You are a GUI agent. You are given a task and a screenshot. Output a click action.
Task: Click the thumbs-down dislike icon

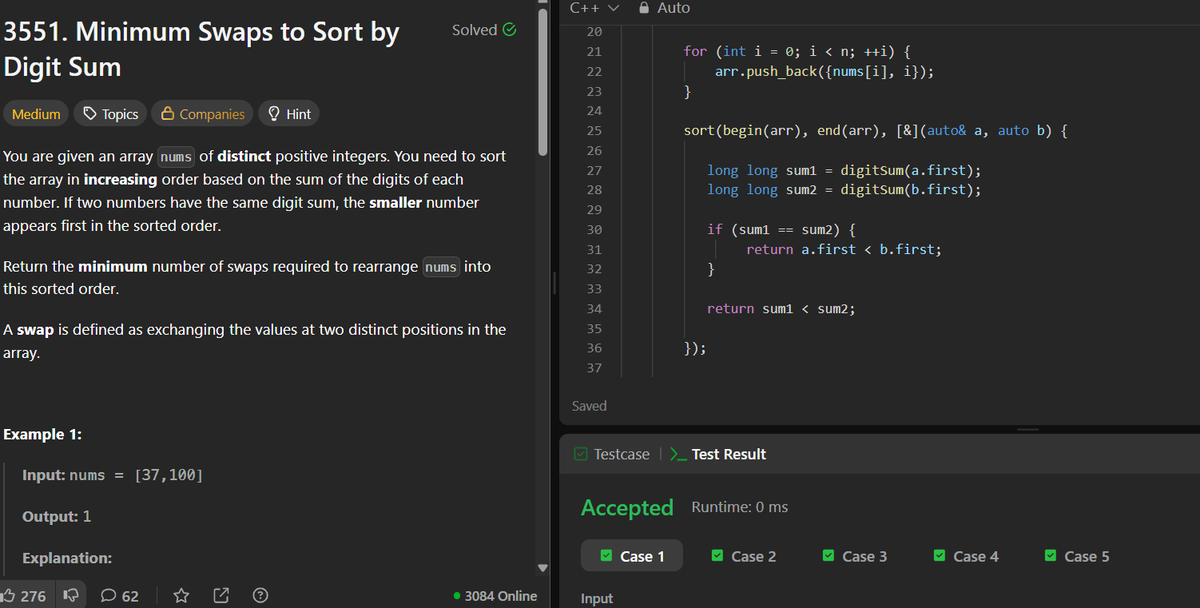[x=71, y=596]
